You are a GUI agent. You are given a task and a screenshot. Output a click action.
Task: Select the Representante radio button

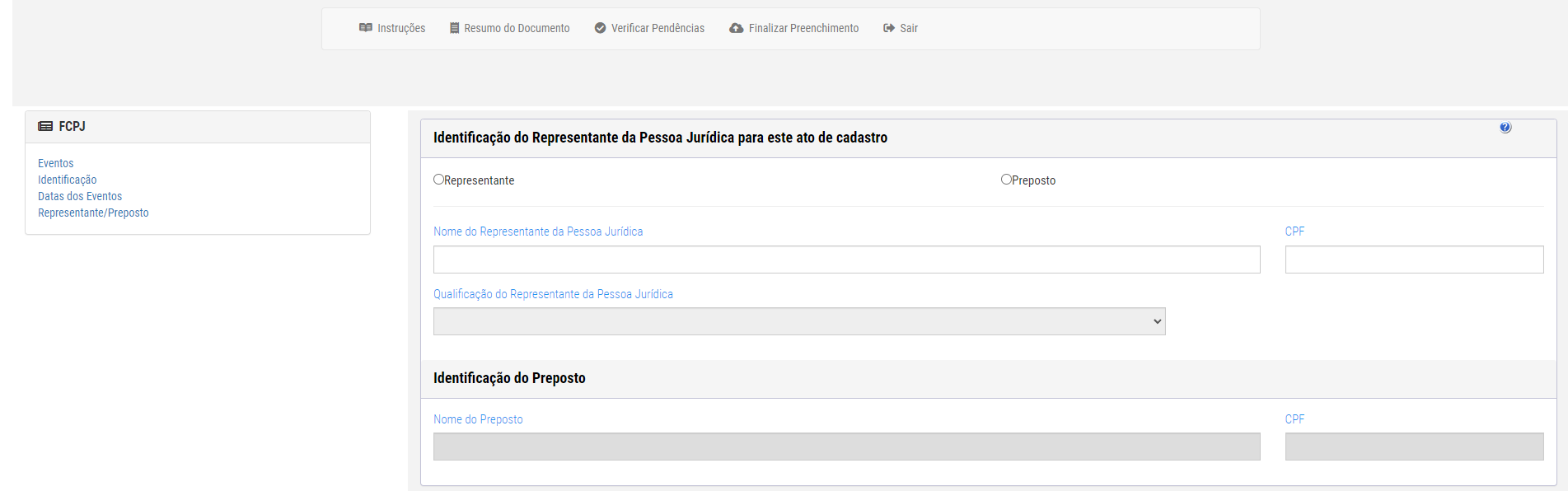pos(438,180)
